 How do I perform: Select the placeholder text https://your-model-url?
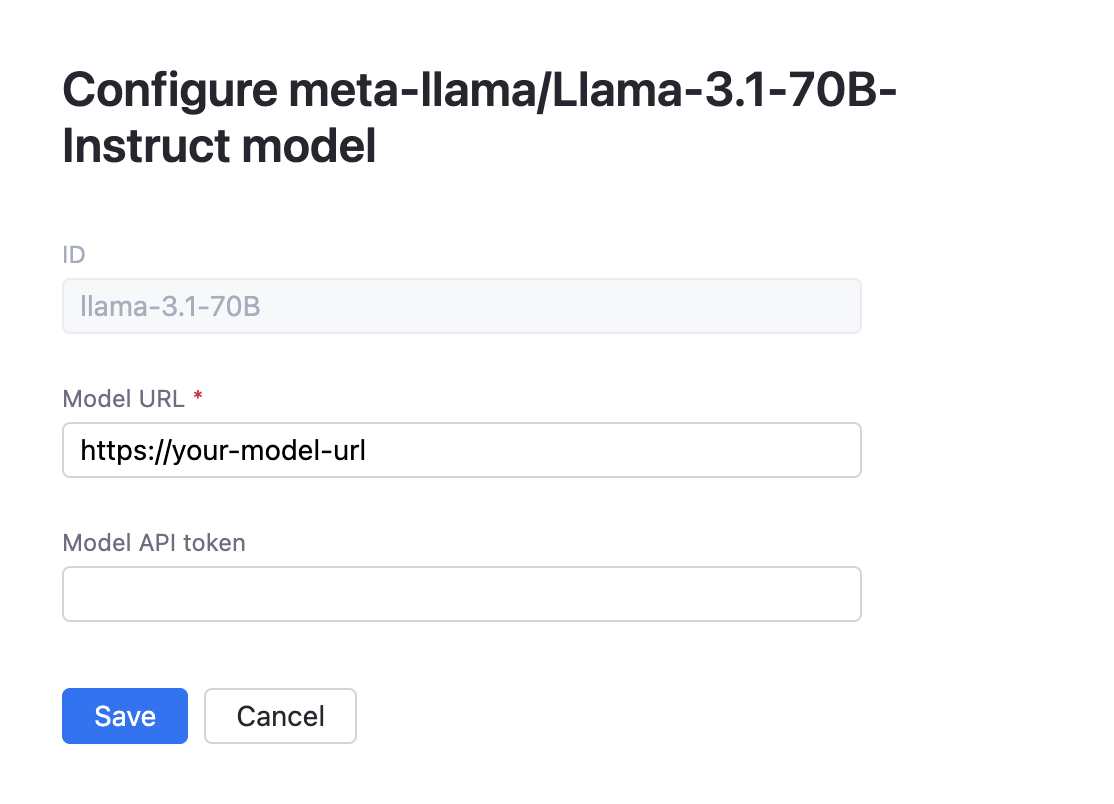click(222, 450)
